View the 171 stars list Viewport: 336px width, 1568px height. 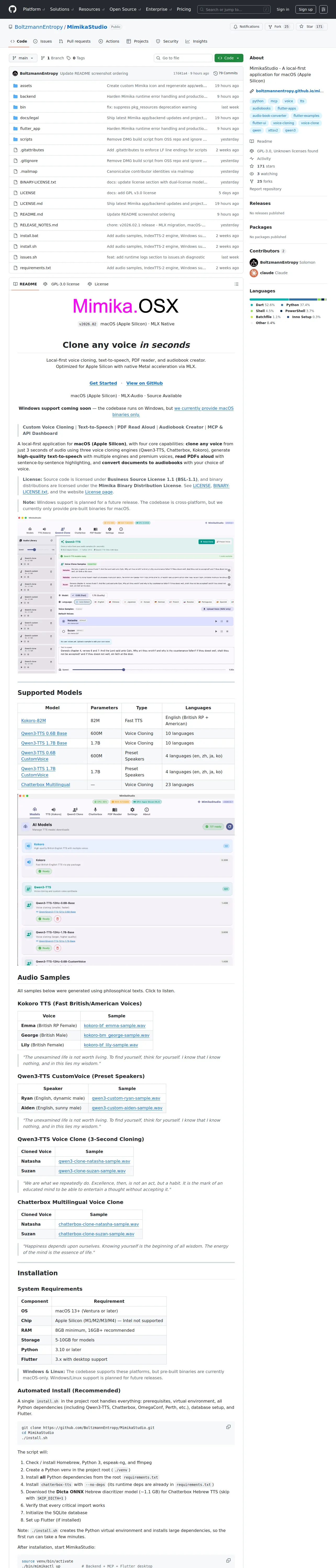[262, 166]
